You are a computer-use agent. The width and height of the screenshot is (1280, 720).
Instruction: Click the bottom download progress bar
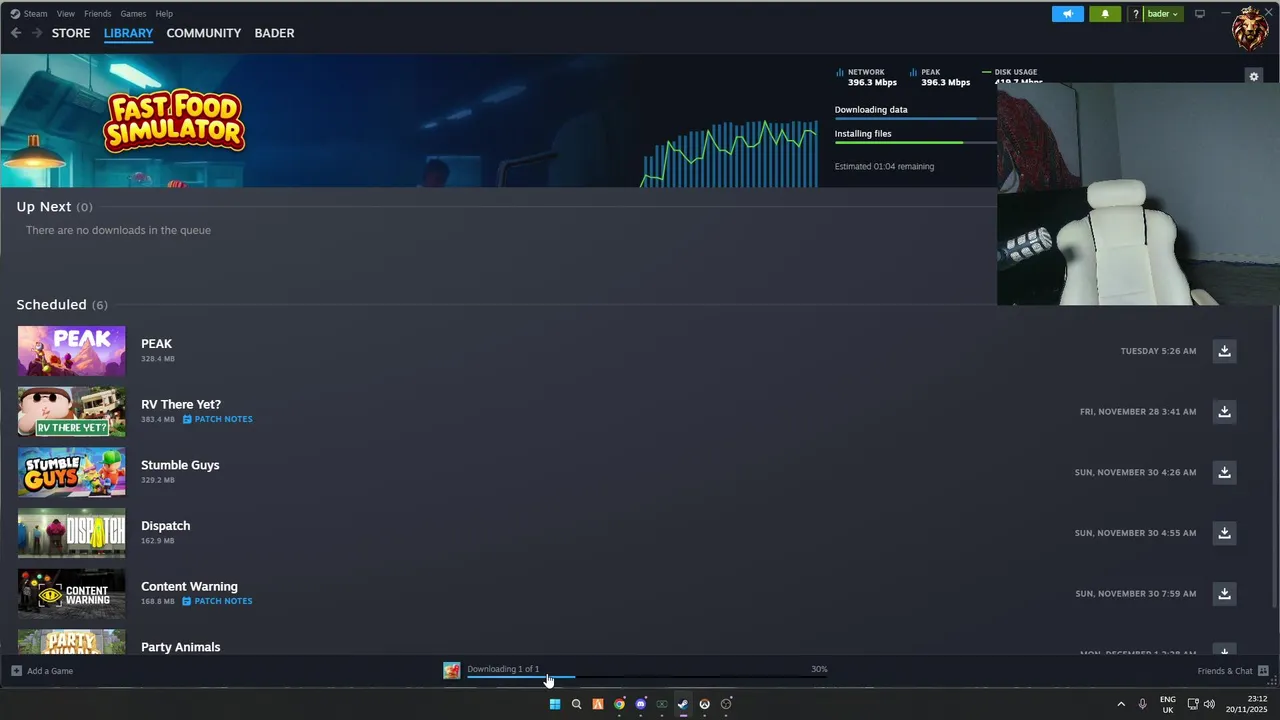coord(647,678)
